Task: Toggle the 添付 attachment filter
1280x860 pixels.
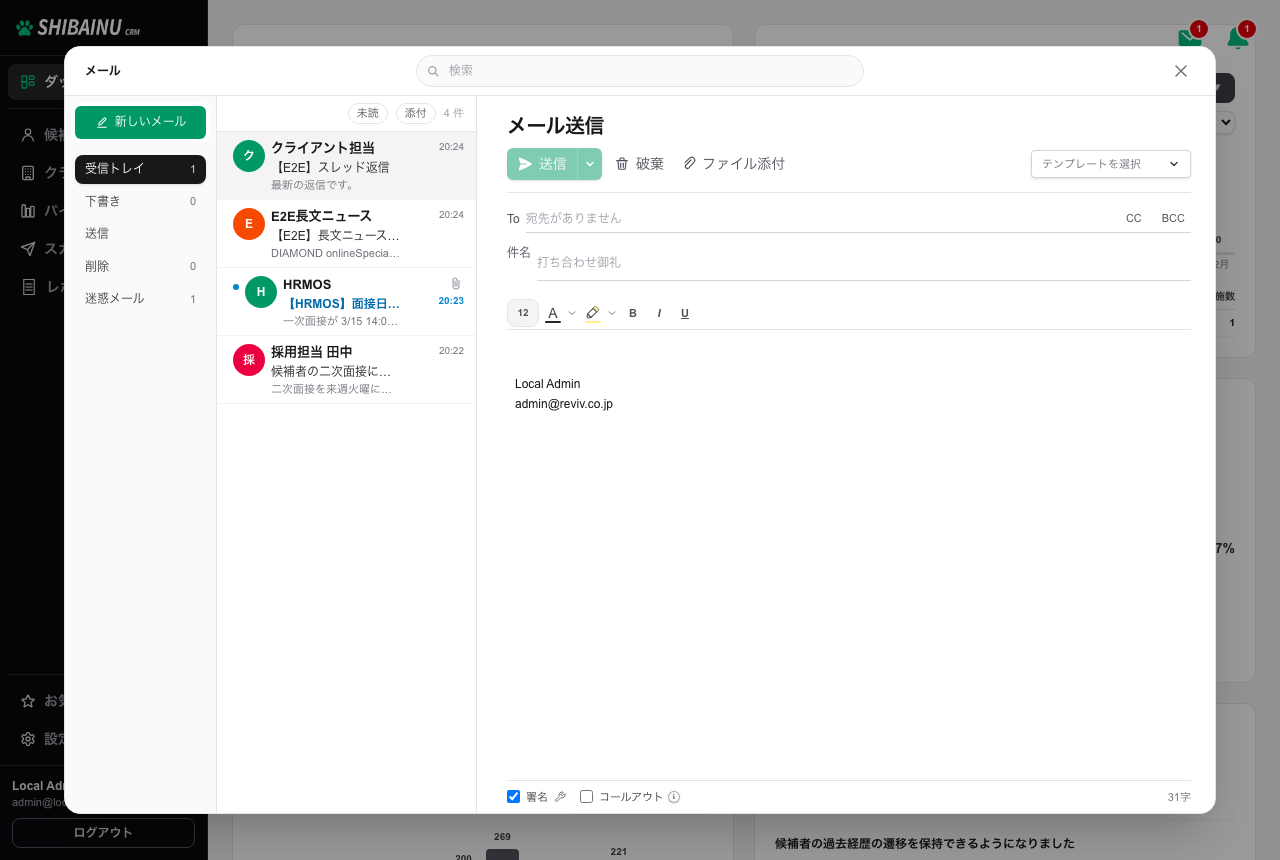Action: coord(416,113)
